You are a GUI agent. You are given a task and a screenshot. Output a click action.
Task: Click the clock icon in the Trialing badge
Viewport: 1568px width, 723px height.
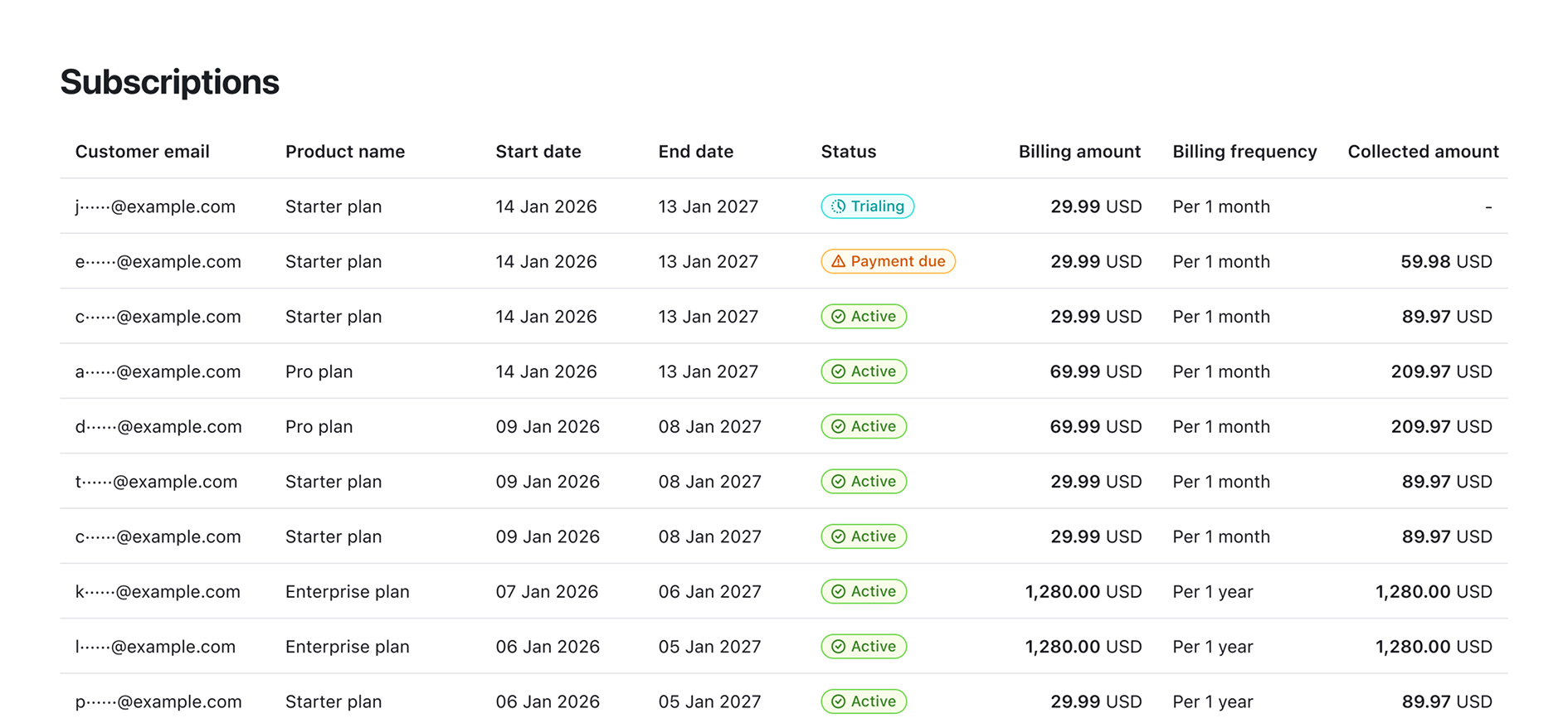coord(838,206)
